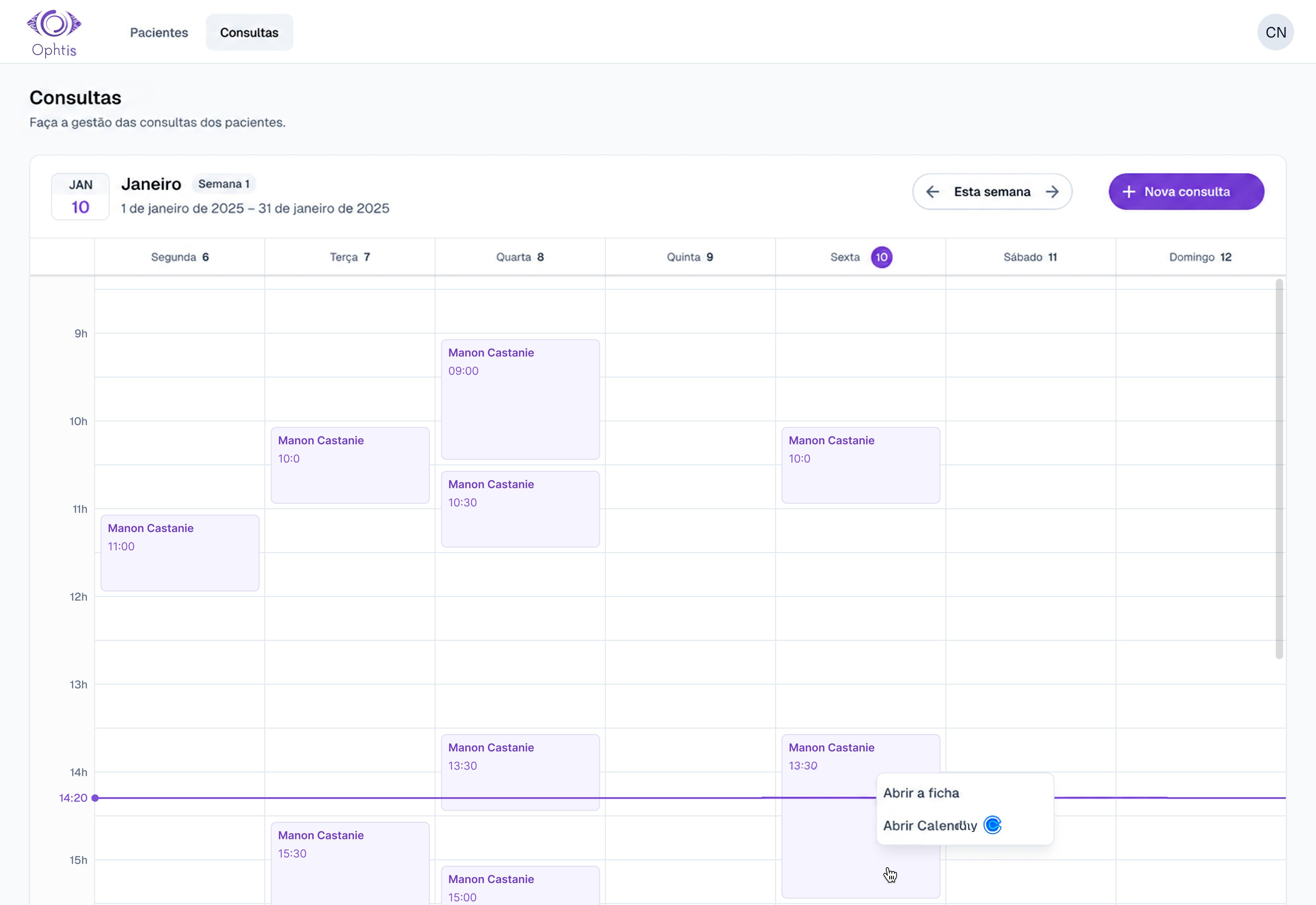1316x905 pixels.
Task: Click the 14:20 current time marker dot
Action: click(95, 798)
